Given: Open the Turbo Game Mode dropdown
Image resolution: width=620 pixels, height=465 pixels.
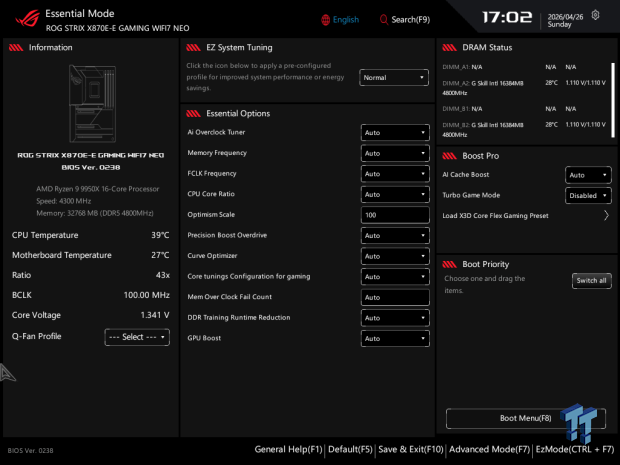Looking at the screenshot, I should (x=588, y=195).
